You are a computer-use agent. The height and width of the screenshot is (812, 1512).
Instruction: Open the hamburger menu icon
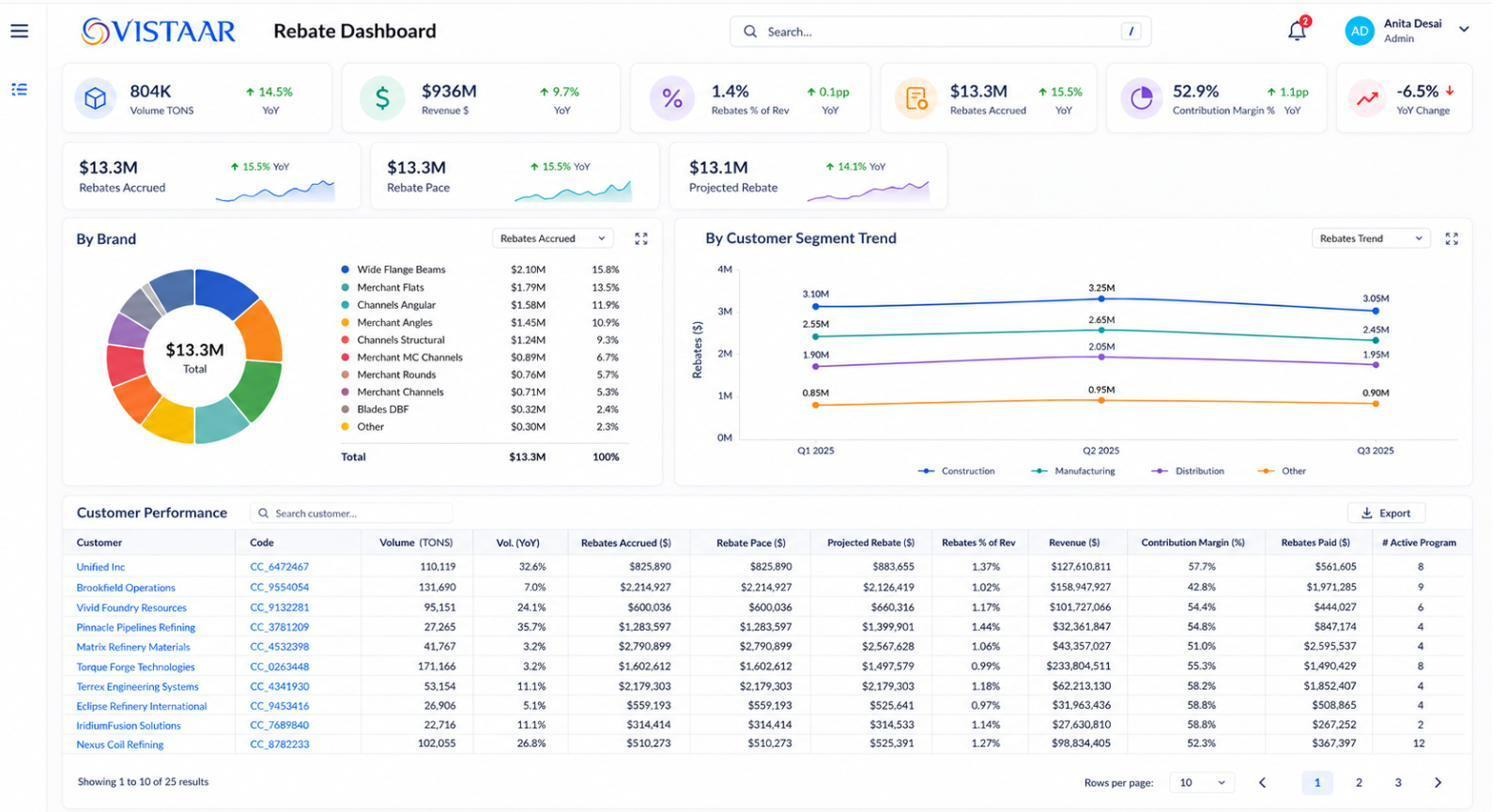pos(19,31)
